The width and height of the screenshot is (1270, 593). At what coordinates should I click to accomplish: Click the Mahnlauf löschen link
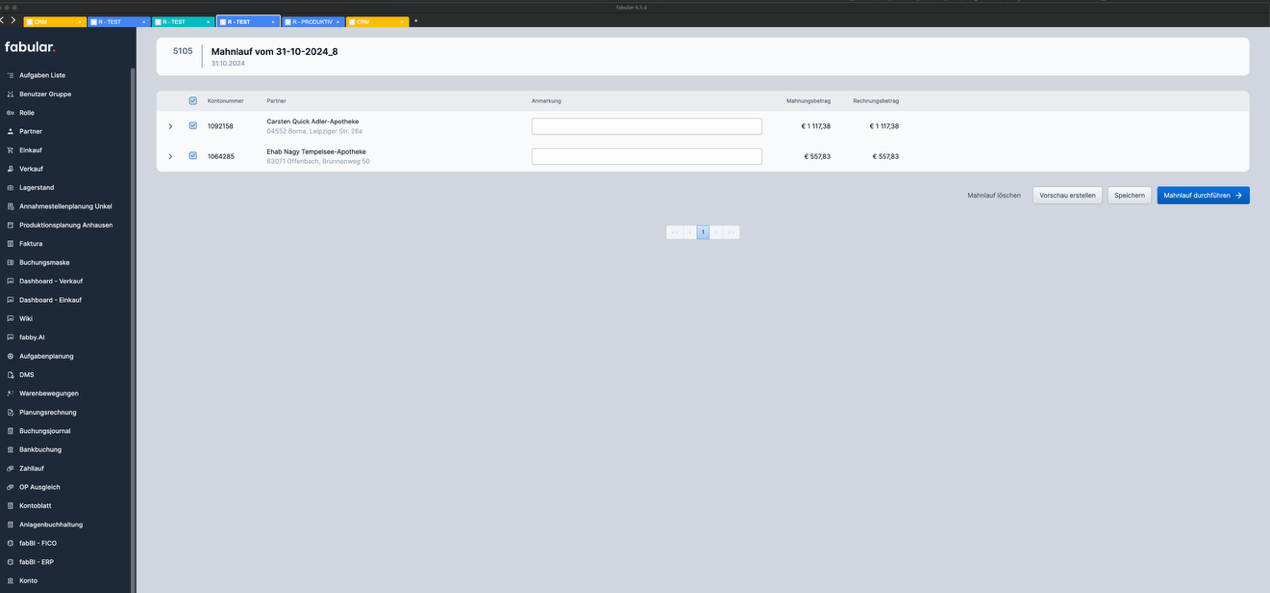point(994,196)
